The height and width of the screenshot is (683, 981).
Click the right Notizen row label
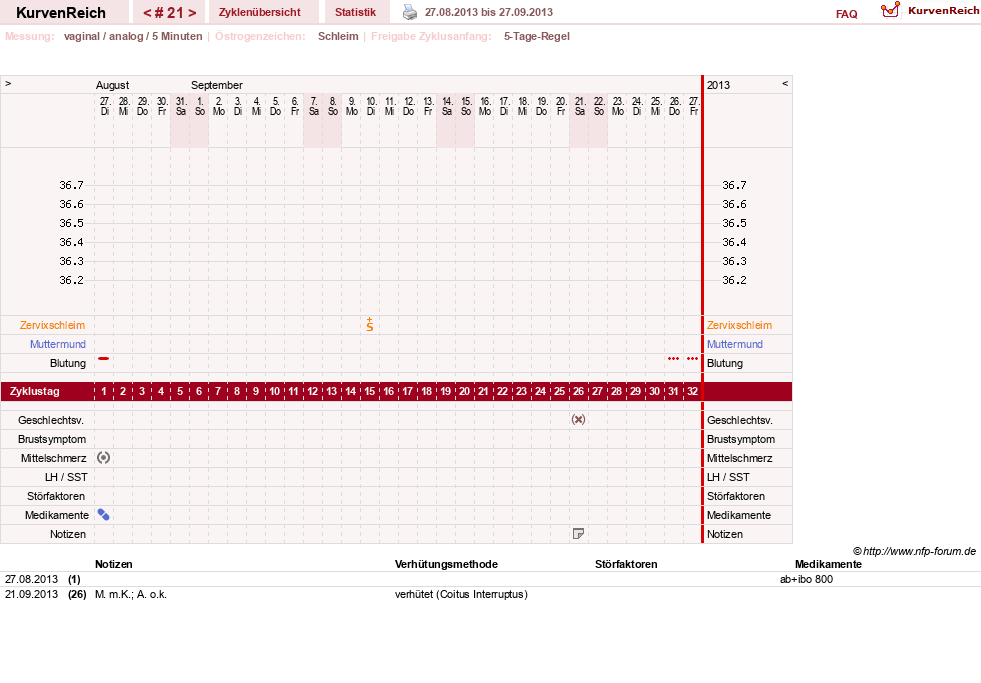[725, 534]
